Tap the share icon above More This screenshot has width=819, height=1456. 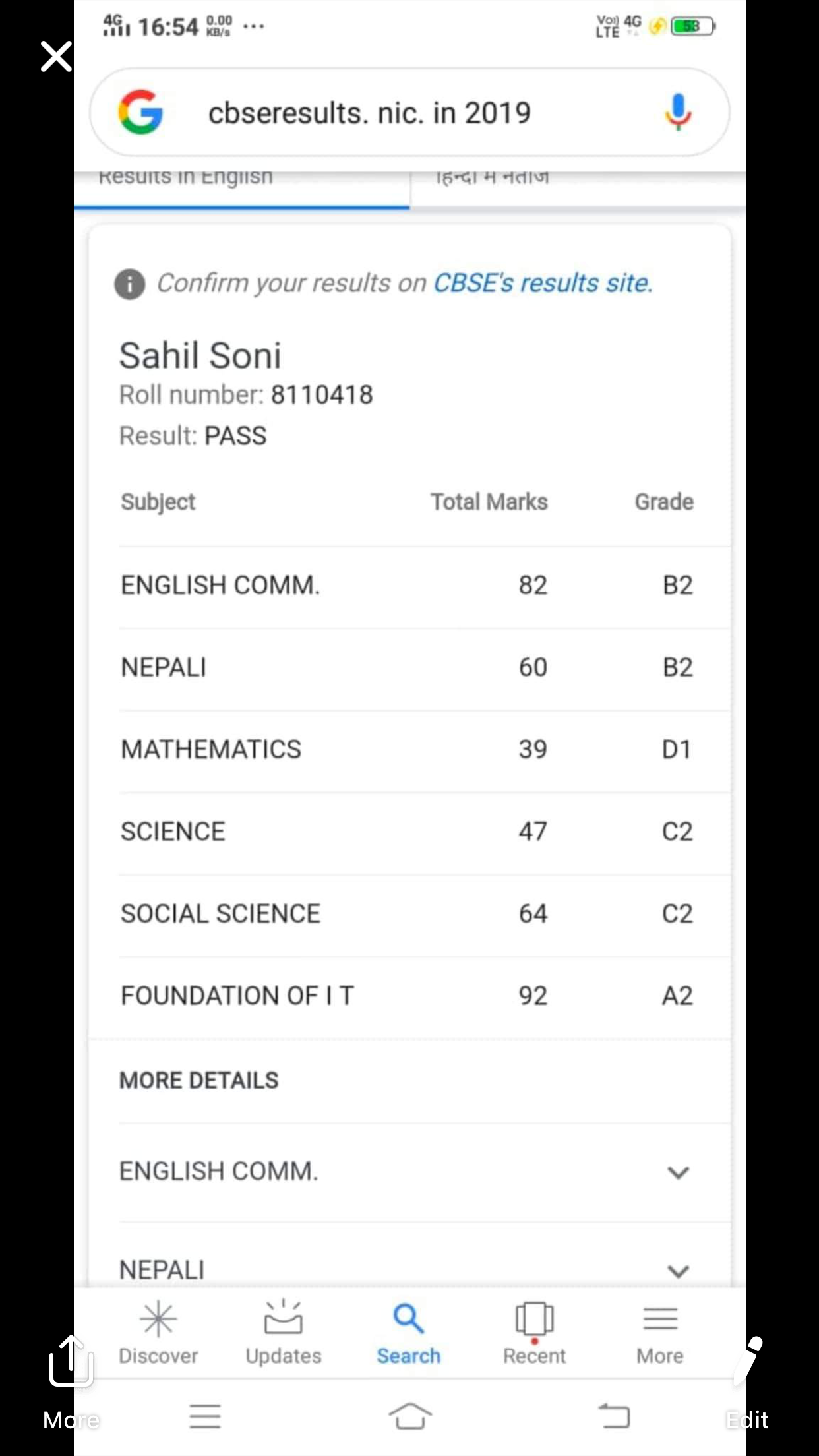coord(70,1360)
